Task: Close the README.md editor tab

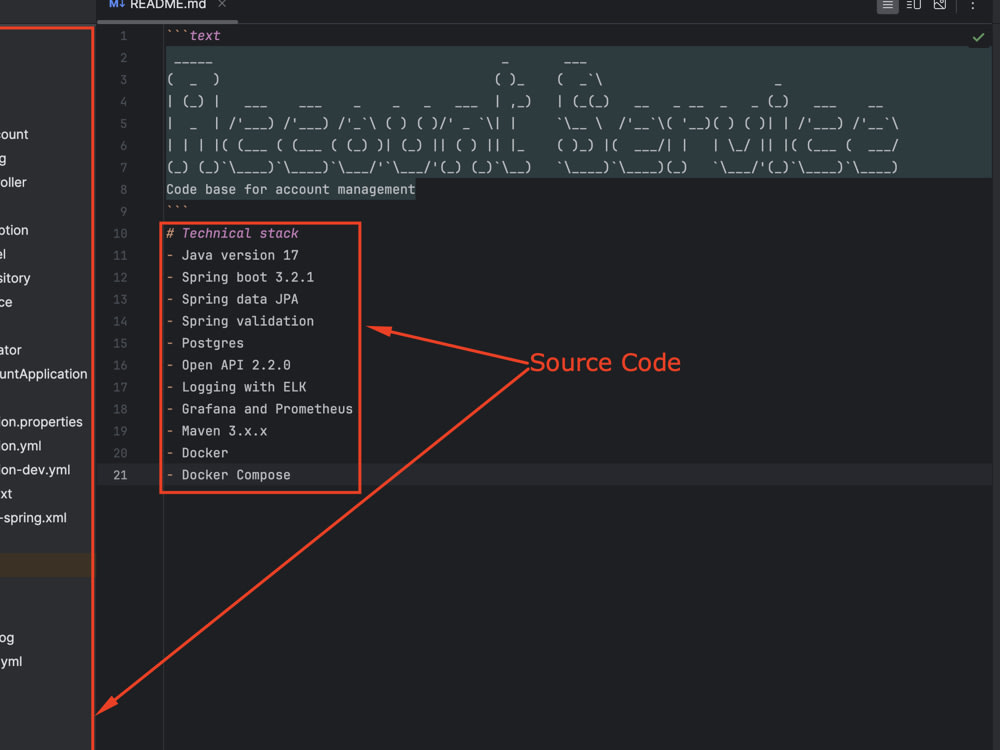Action: tap(222, 4)
